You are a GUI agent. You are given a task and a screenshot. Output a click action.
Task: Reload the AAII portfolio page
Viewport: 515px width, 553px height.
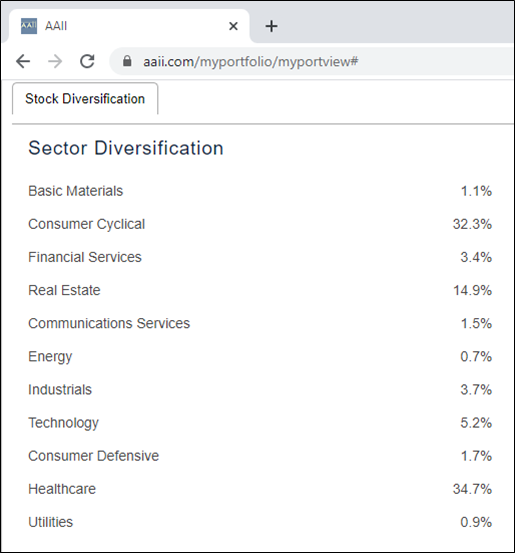(87, 61)
